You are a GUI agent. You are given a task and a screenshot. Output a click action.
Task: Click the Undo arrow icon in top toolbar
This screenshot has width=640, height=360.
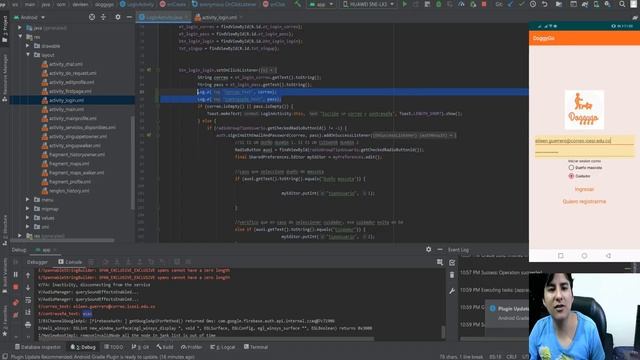click(544, 4)
